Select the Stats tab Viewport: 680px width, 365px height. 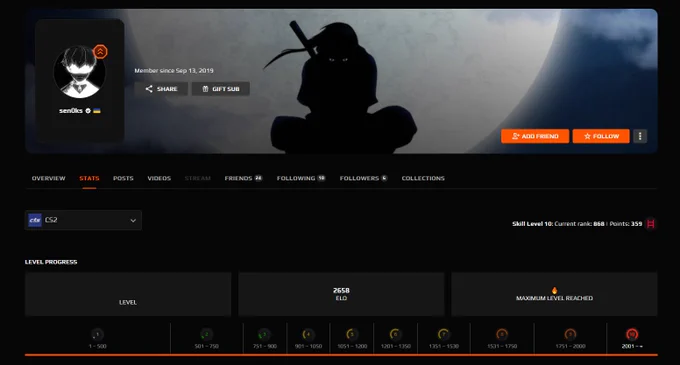[x=89, y=178]
